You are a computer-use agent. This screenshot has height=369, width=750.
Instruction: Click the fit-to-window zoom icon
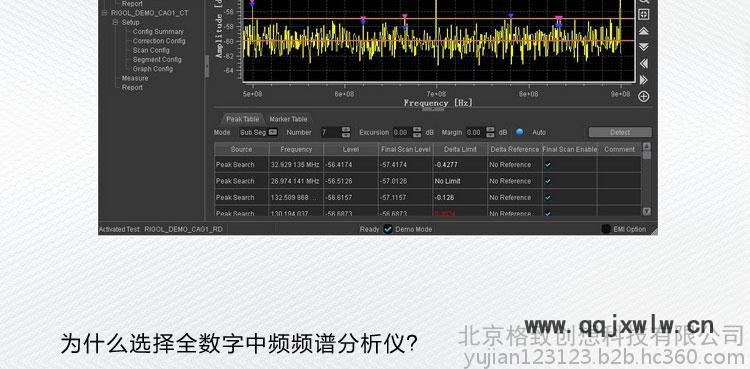coord(644,14)
